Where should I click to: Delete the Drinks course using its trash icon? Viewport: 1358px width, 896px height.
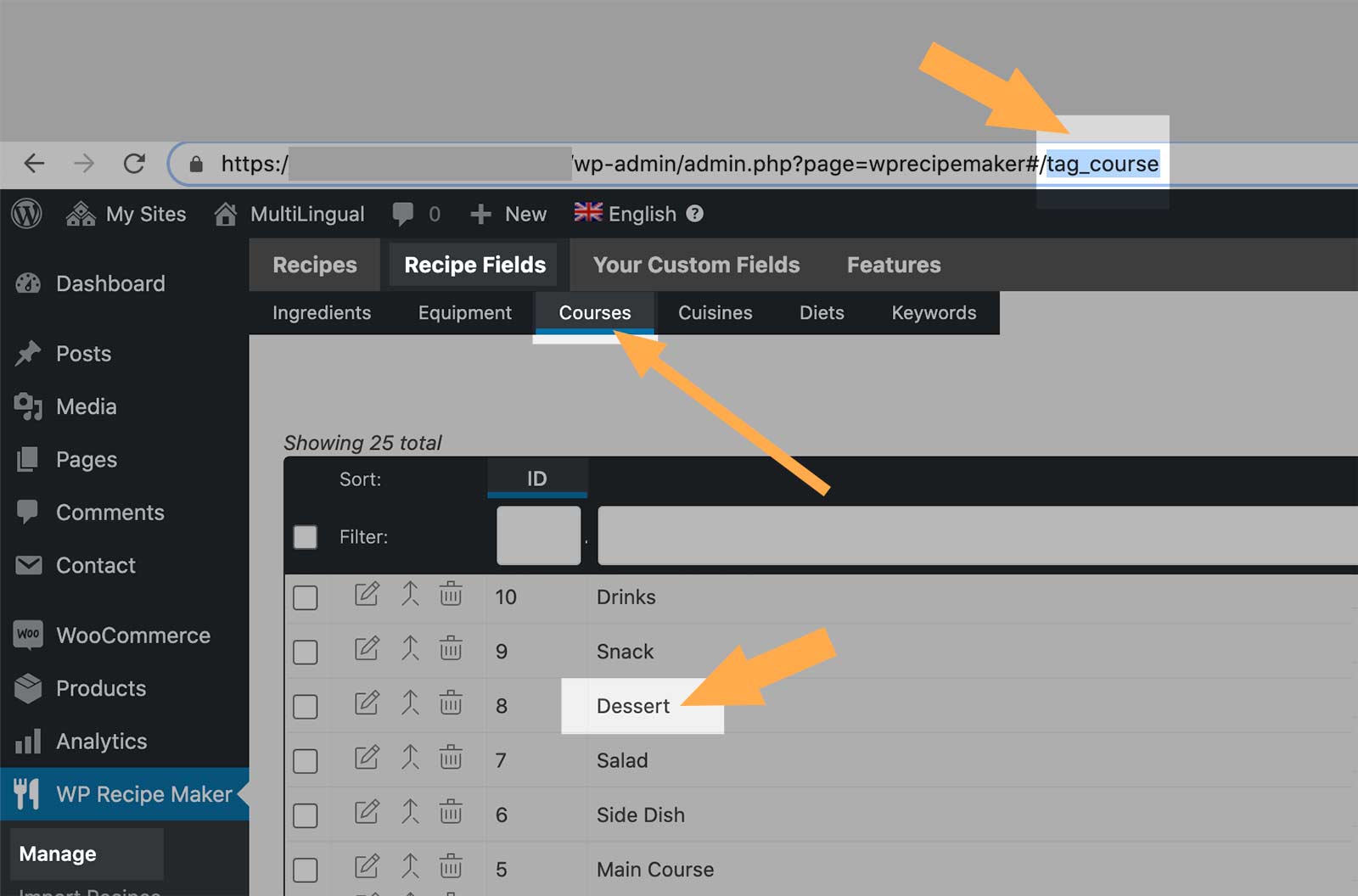[452, 596]
